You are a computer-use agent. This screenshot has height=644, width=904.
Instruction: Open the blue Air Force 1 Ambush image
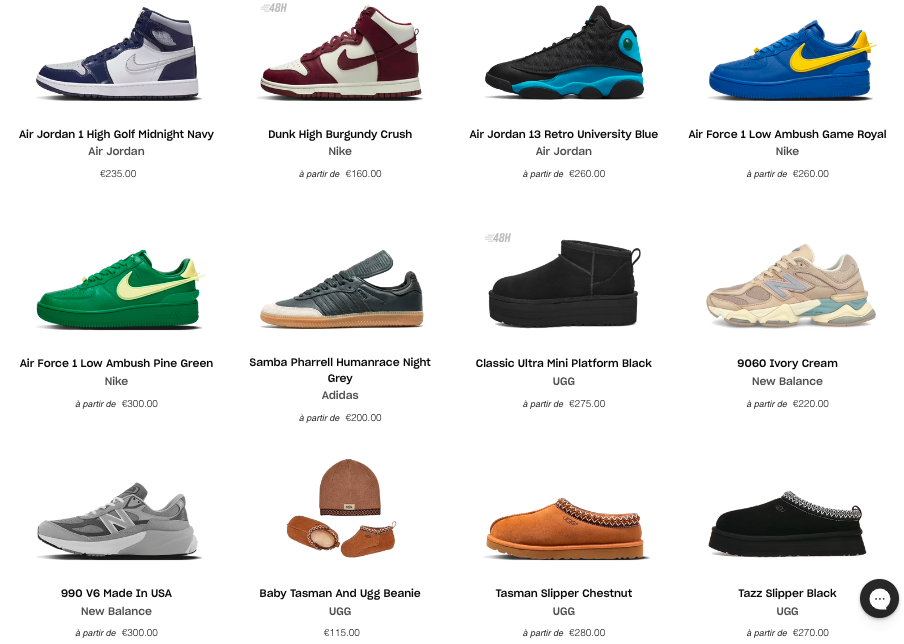pos(790,61)
